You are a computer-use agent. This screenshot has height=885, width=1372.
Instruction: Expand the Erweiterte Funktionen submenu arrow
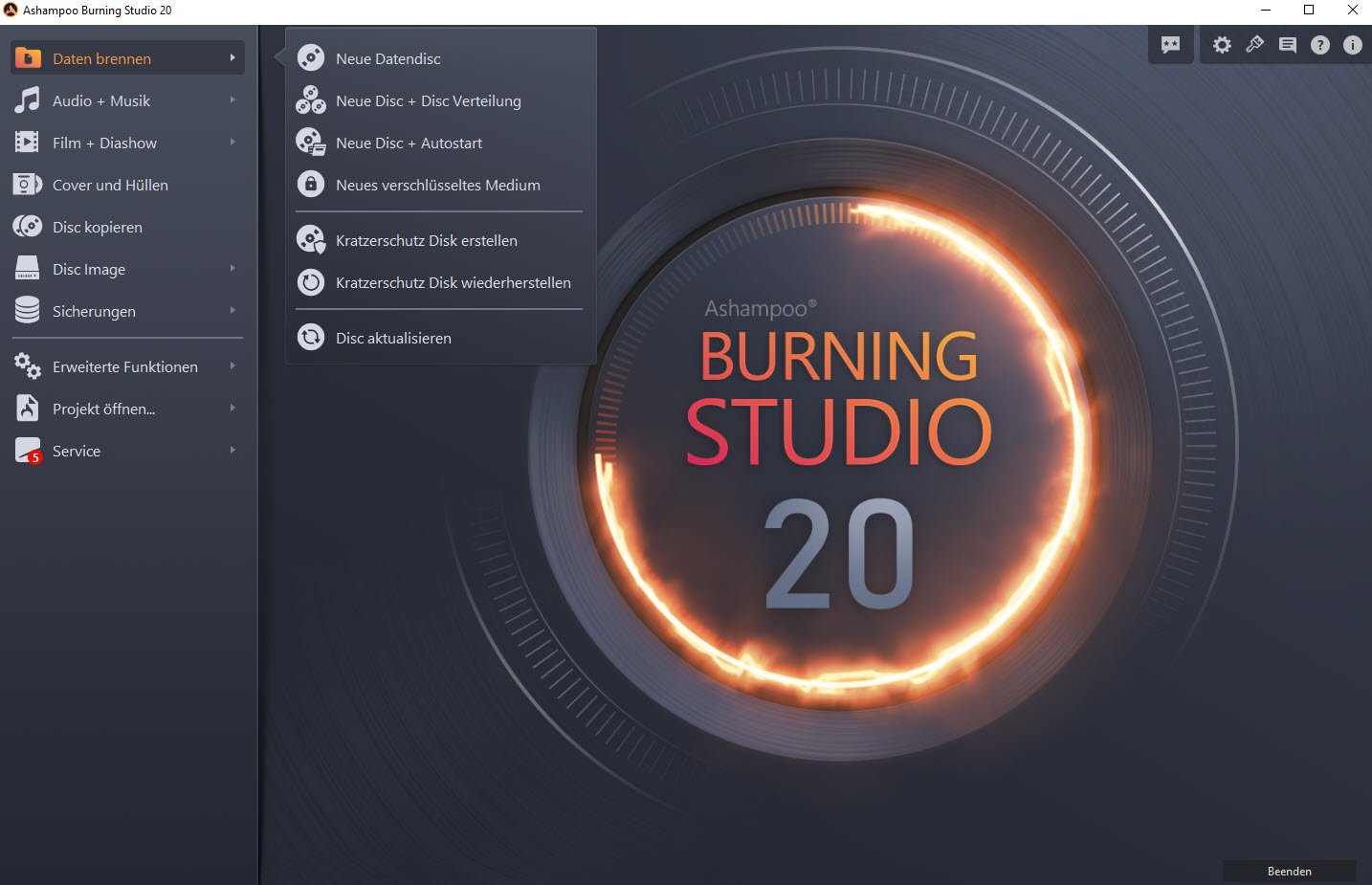(232, 366)
